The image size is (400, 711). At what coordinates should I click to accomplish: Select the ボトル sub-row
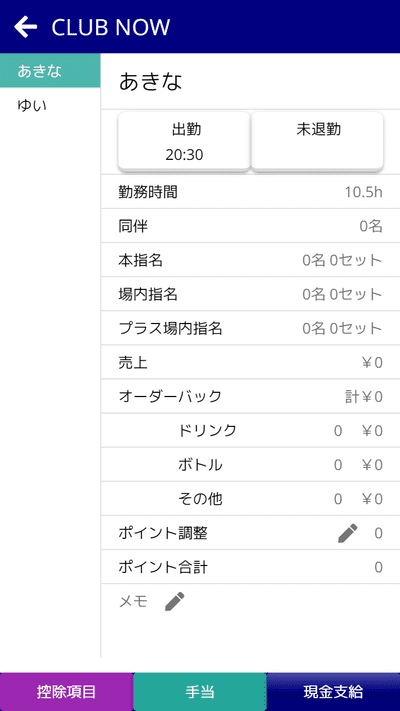coord(250,465)
